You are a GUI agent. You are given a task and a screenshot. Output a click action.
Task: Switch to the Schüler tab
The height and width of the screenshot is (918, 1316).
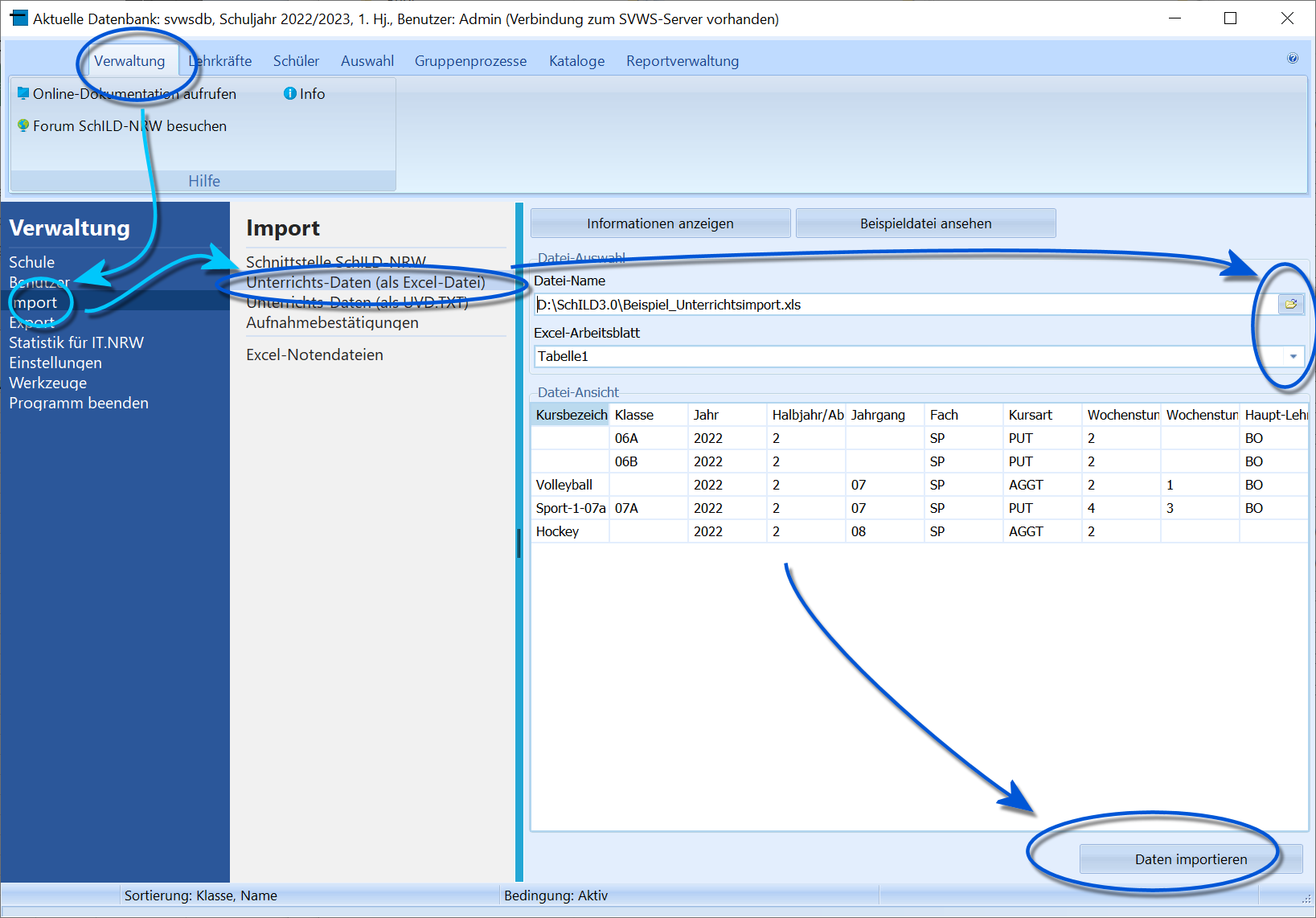[x=296, y=61]
